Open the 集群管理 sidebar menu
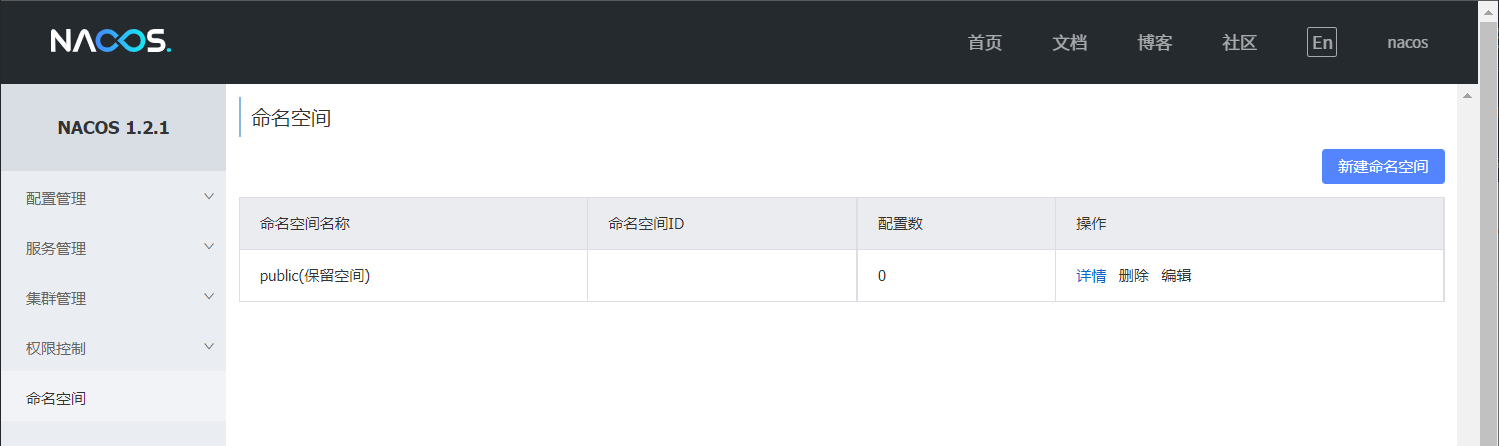 pos(113,298)
